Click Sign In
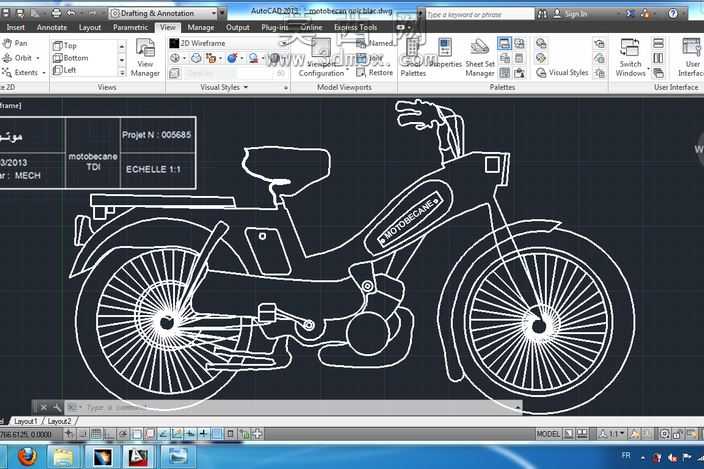704x469 pixels. coord(570,14)
